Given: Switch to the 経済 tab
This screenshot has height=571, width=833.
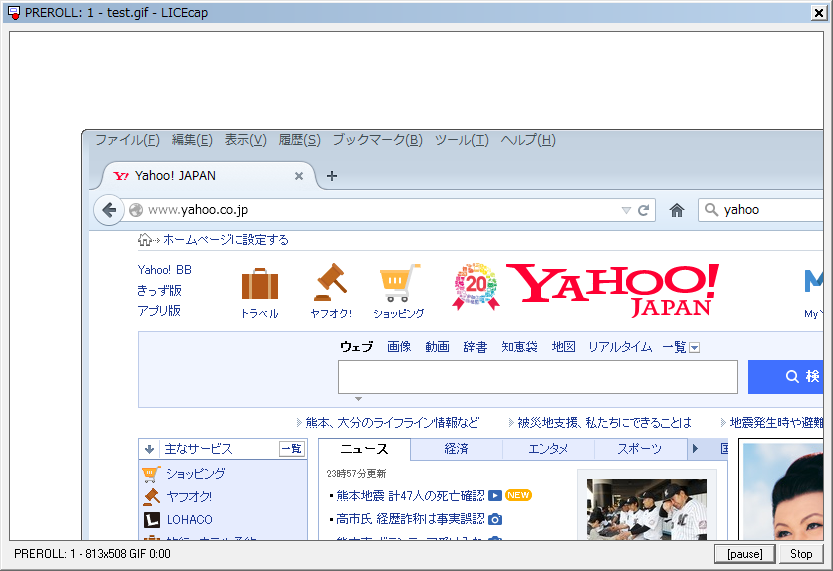Looking at the screenshot, I should click(x=456, y=449).
